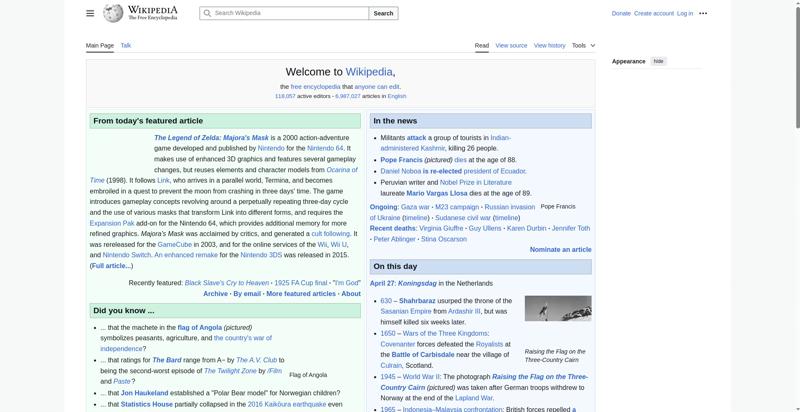Click the attack link in news
Image resolution: width=800 pixels, height=412 pixels.
pos(416,138)
